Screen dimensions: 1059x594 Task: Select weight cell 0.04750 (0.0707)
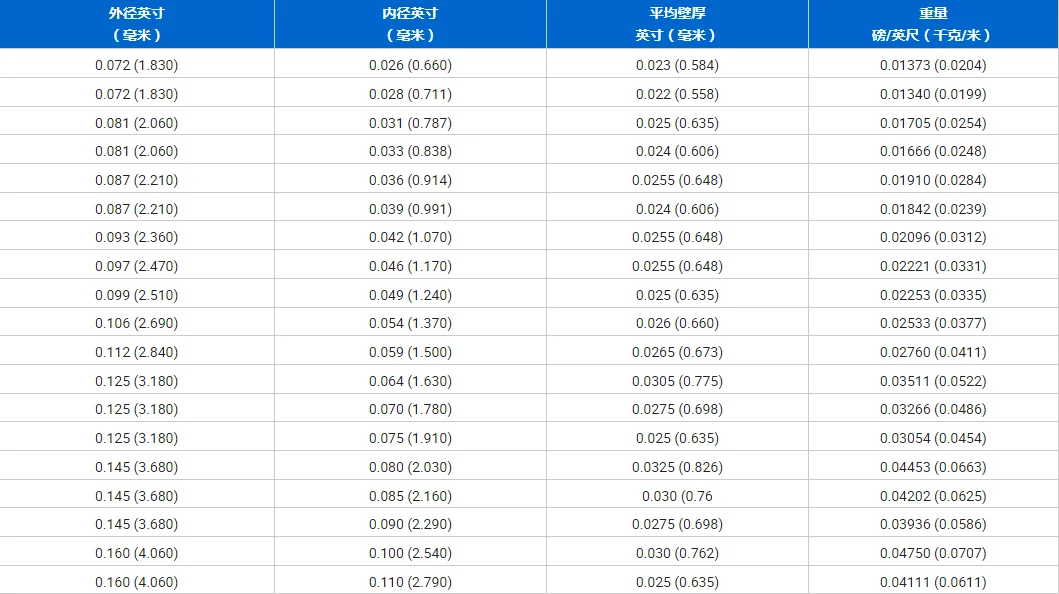pos(932,553)
